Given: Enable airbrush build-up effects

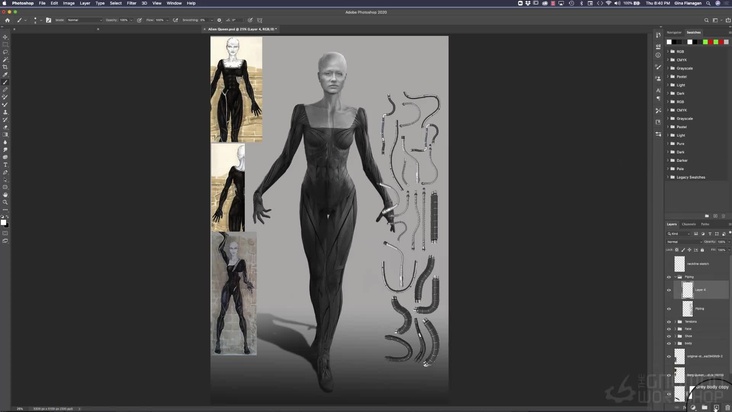Looking at the screenshot, I should 176,20.
